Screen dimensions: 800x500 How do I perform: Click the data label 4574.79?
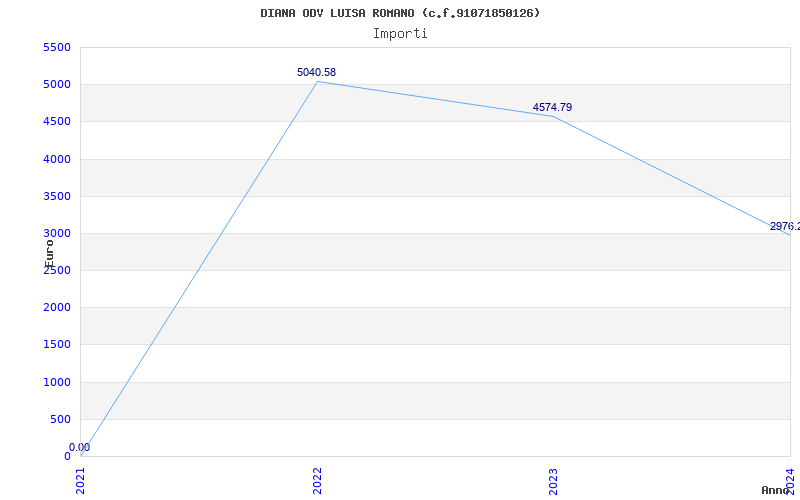click(552, 107)
